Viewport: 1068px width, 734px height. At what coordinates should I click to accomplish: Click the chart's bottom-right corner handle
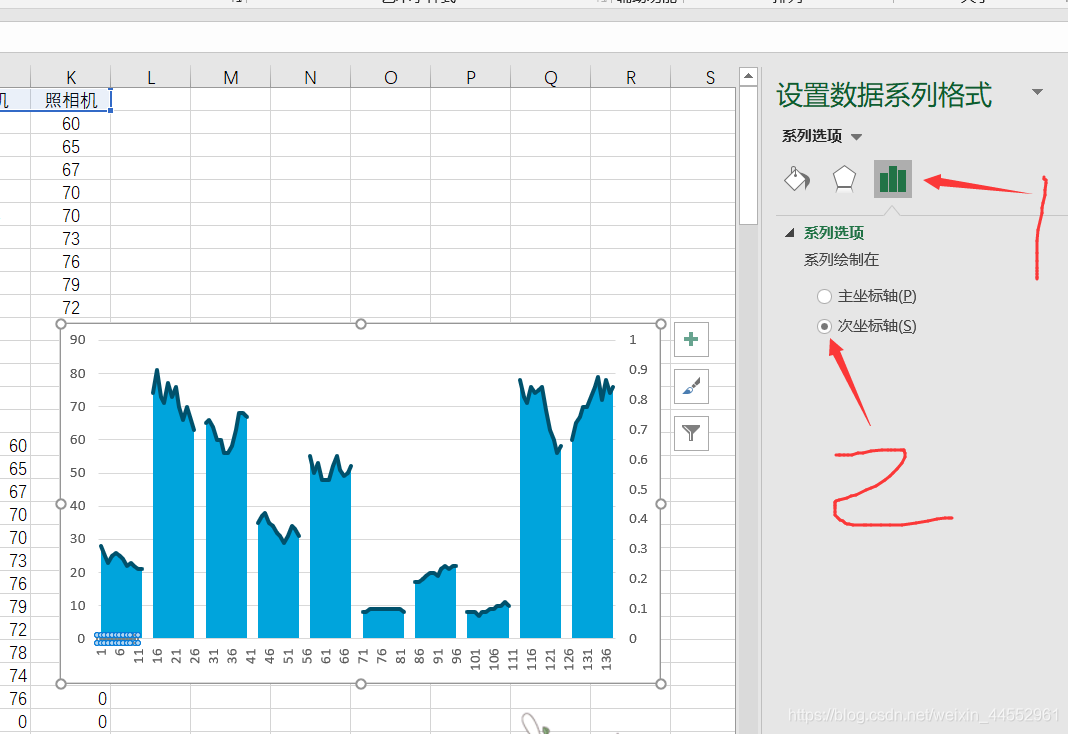[x=661, y=684]
